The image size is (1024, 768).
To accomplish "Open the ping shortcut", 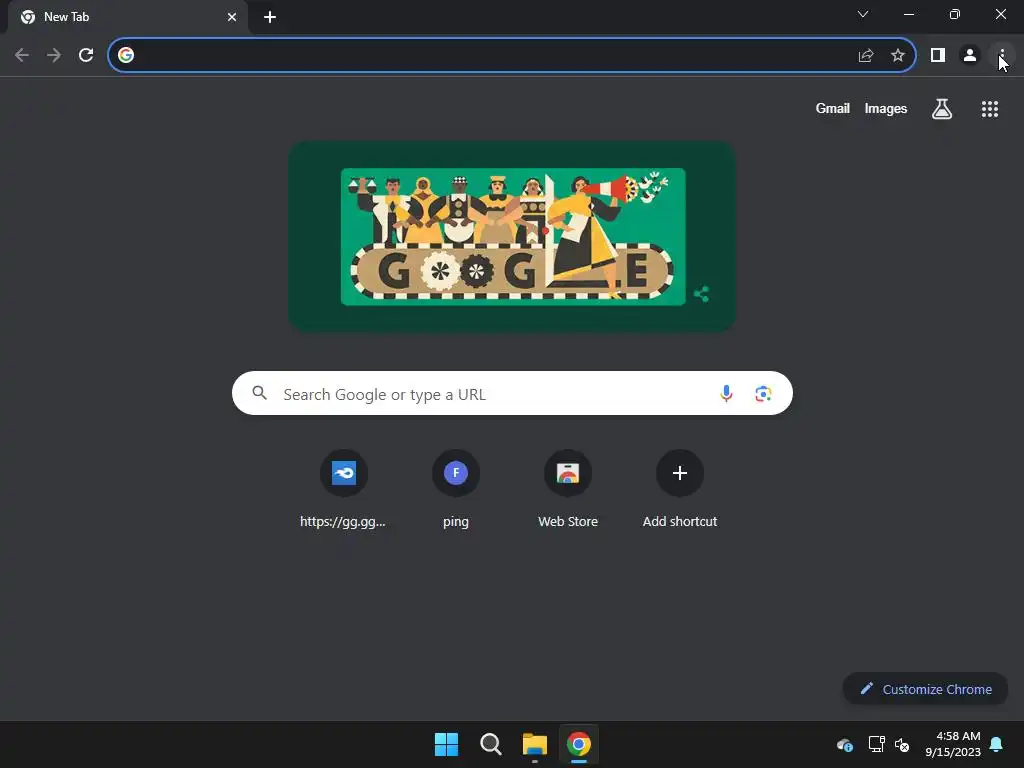I will [456, 488].
